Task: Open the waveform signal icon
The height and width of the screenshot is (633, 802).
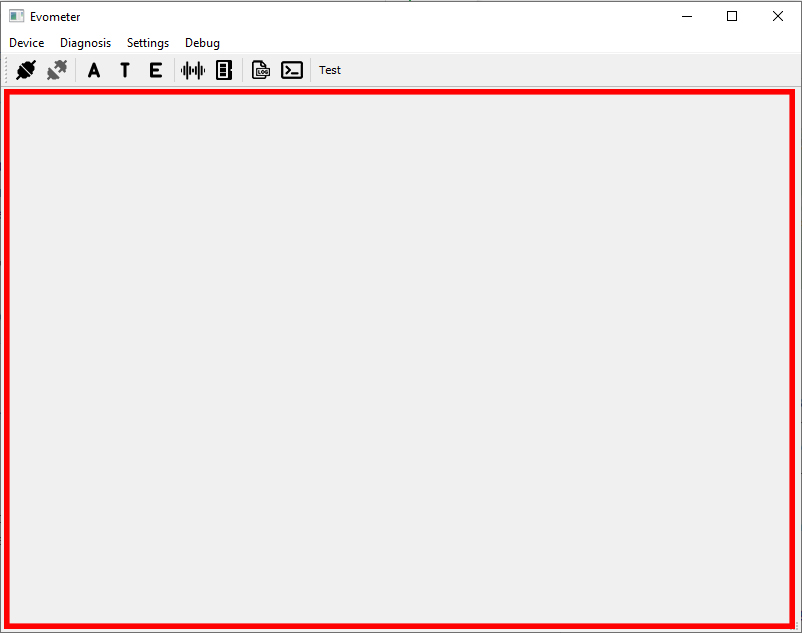Action: click(193, 70)
